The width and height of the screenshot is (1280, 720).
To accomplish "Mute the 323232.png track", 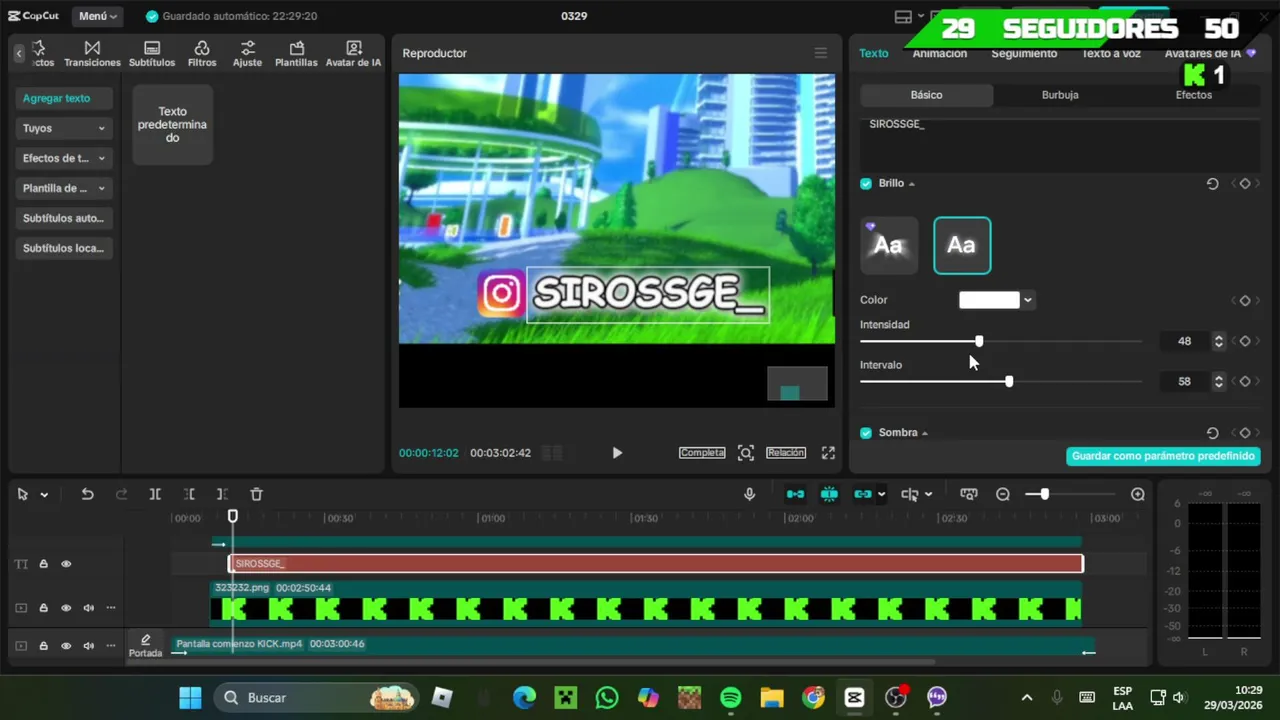I will pyautogui.click(x=88, y=608).
